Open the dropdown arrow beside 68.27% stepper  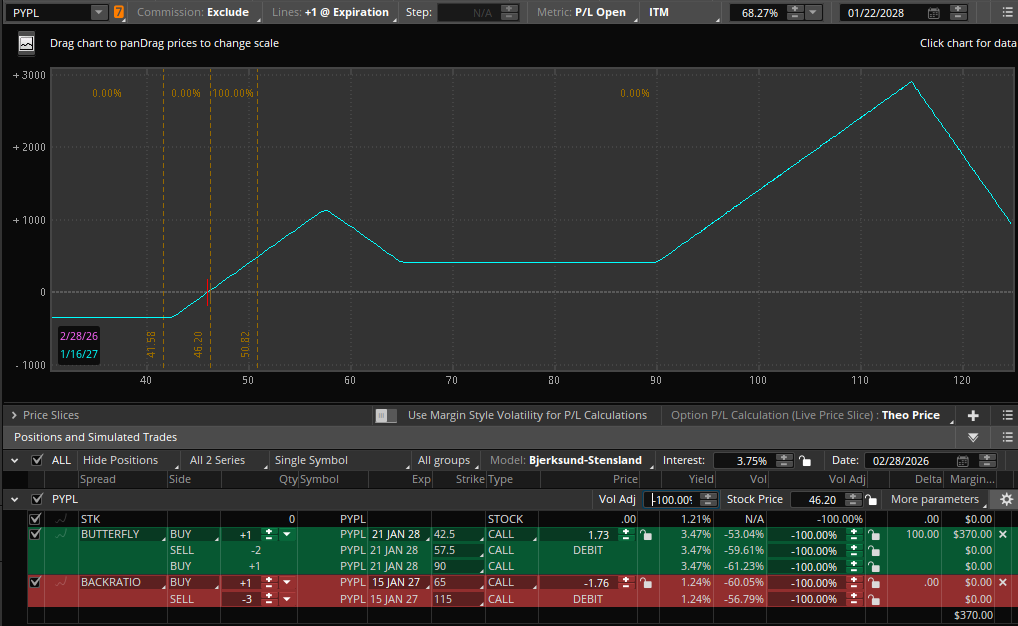[x=813, y=12]
